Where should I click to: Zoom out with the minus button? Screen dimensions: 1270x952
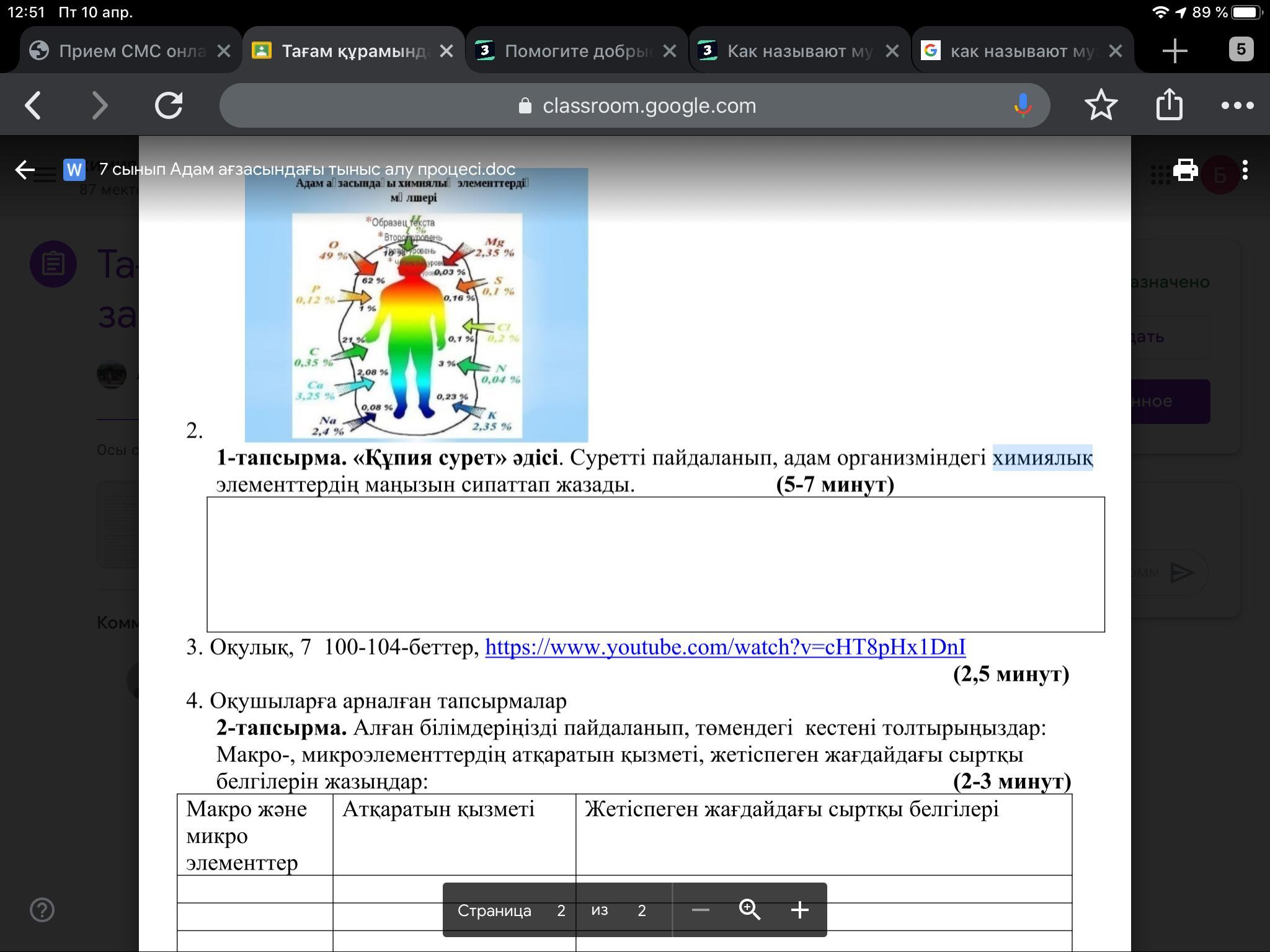700,910
